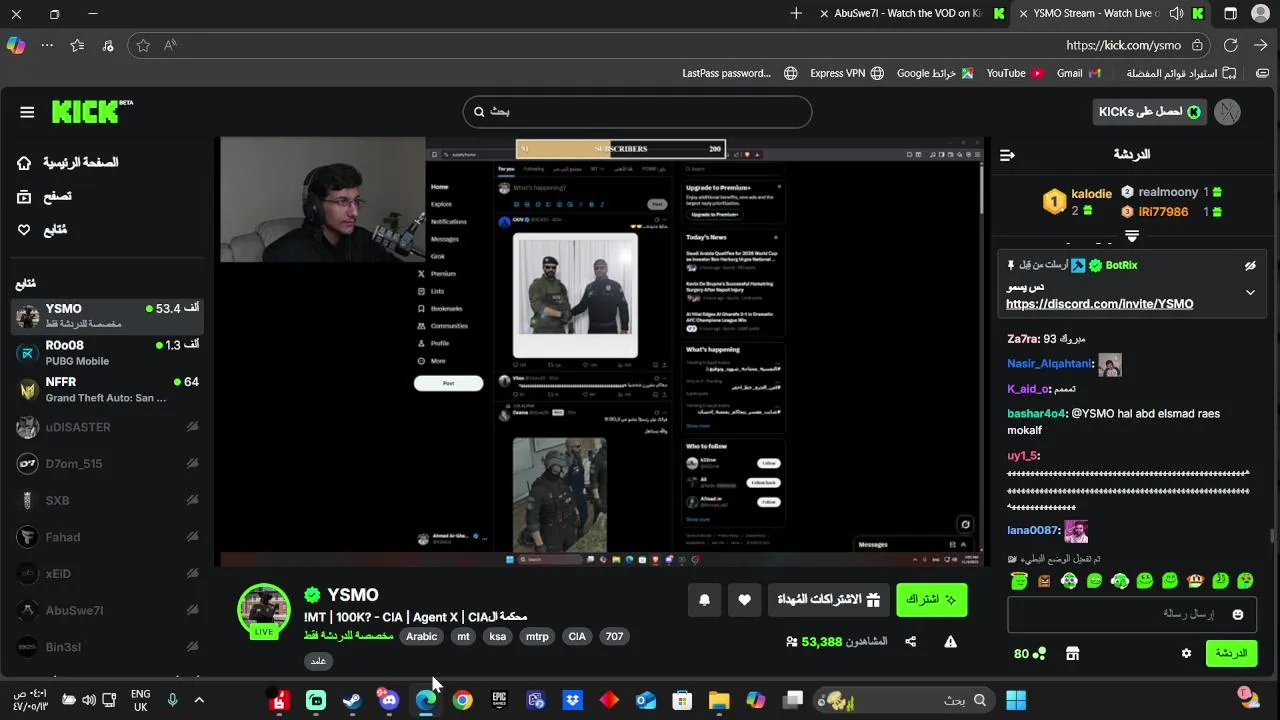Screen dimensions: 1280x720
Task: Click username Nasir_Alqahtani in chat
Action: coord(1049,364)
